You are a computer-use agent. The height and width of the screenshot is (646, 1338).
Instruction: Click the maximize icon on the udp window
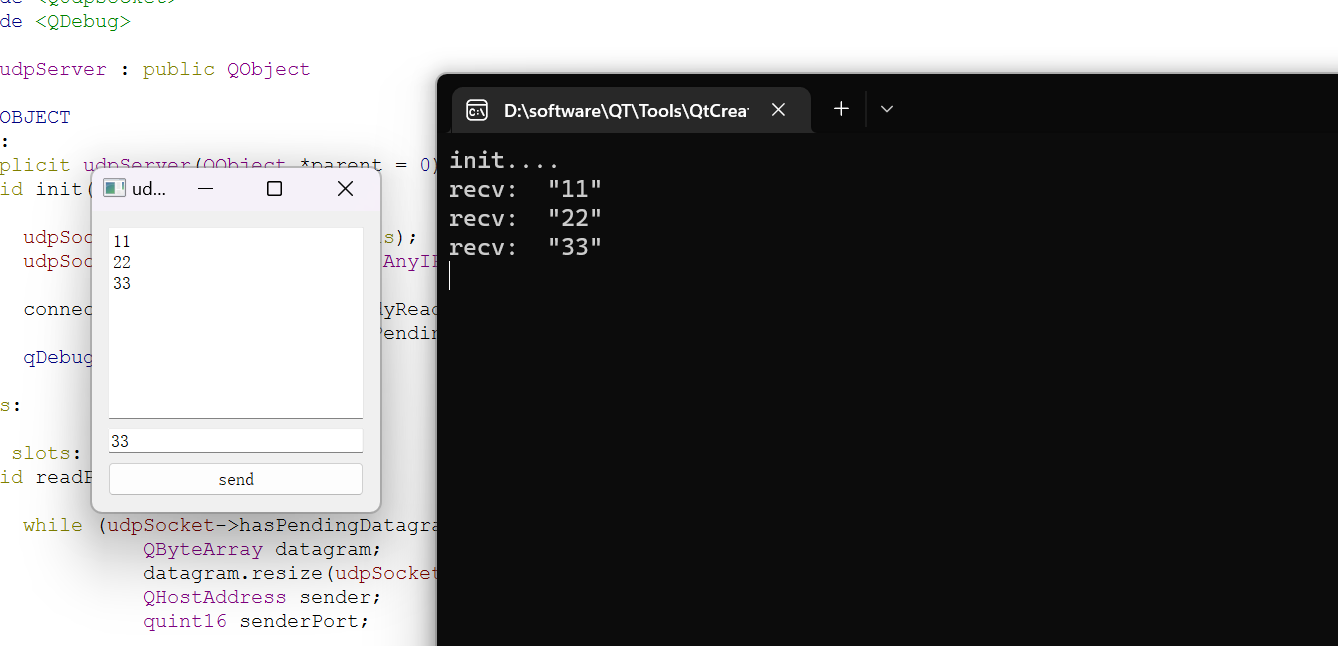pyautogui.click(x=274, y=188)
